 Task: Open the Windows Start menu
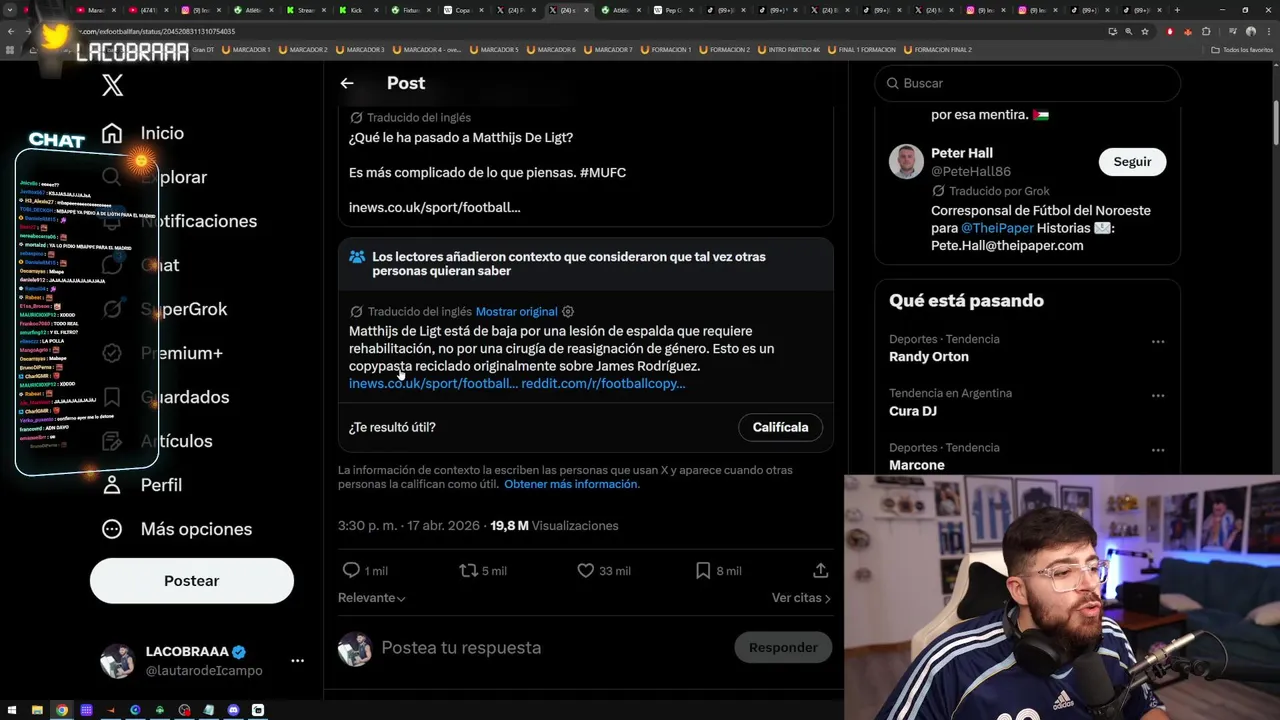(12, 710)
